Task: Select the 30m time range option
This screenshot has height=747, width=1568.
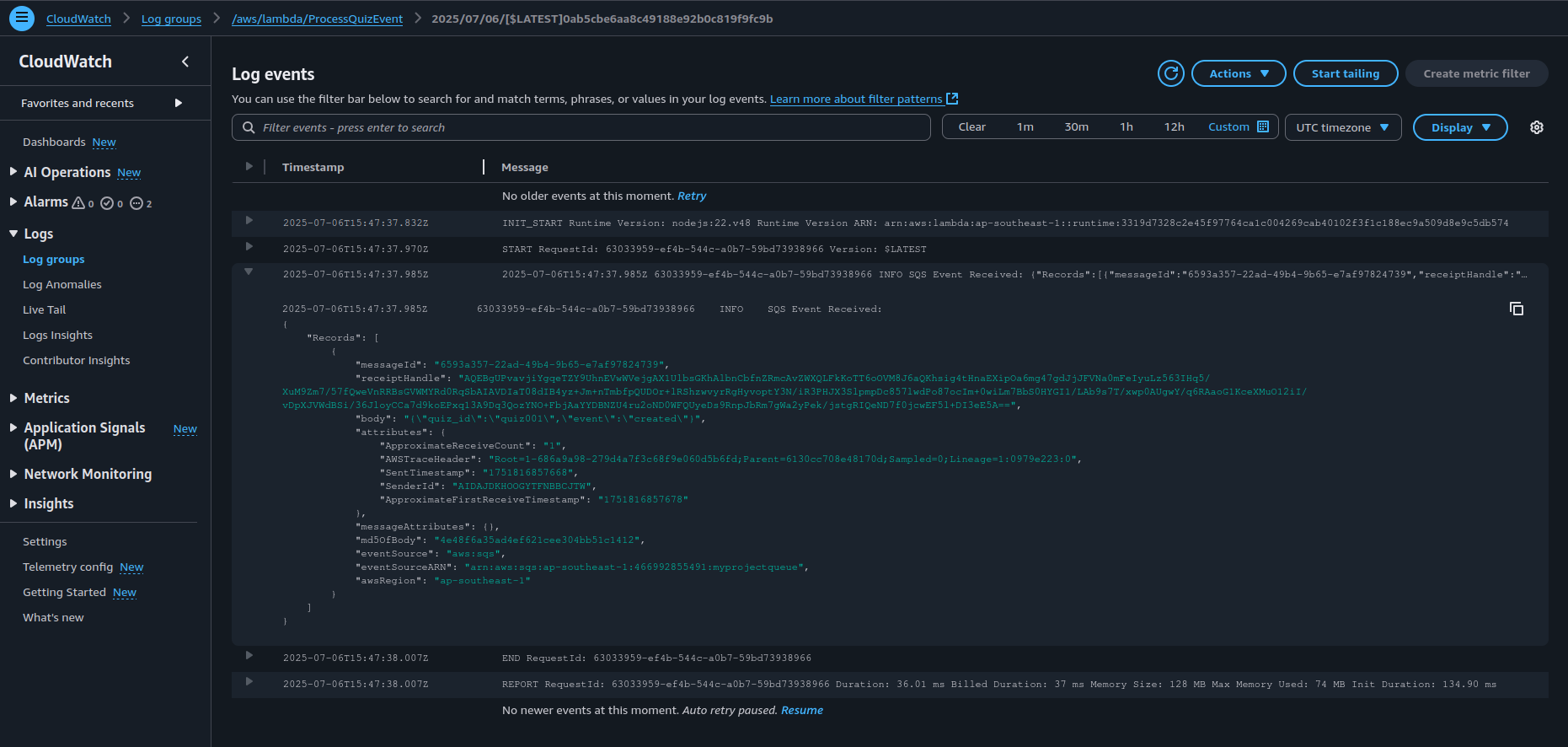Action: pos(1076,127)
